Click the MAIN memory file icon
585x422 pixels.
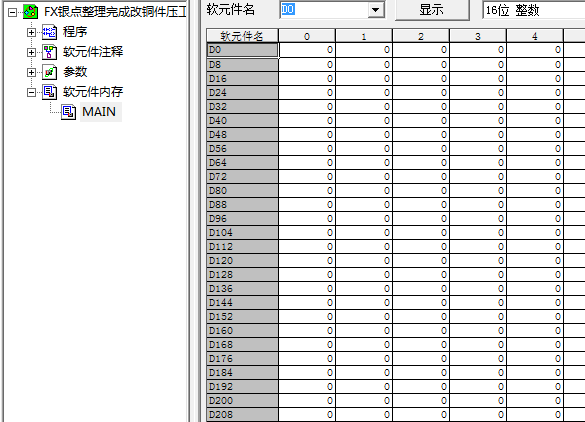pos(69,112)
